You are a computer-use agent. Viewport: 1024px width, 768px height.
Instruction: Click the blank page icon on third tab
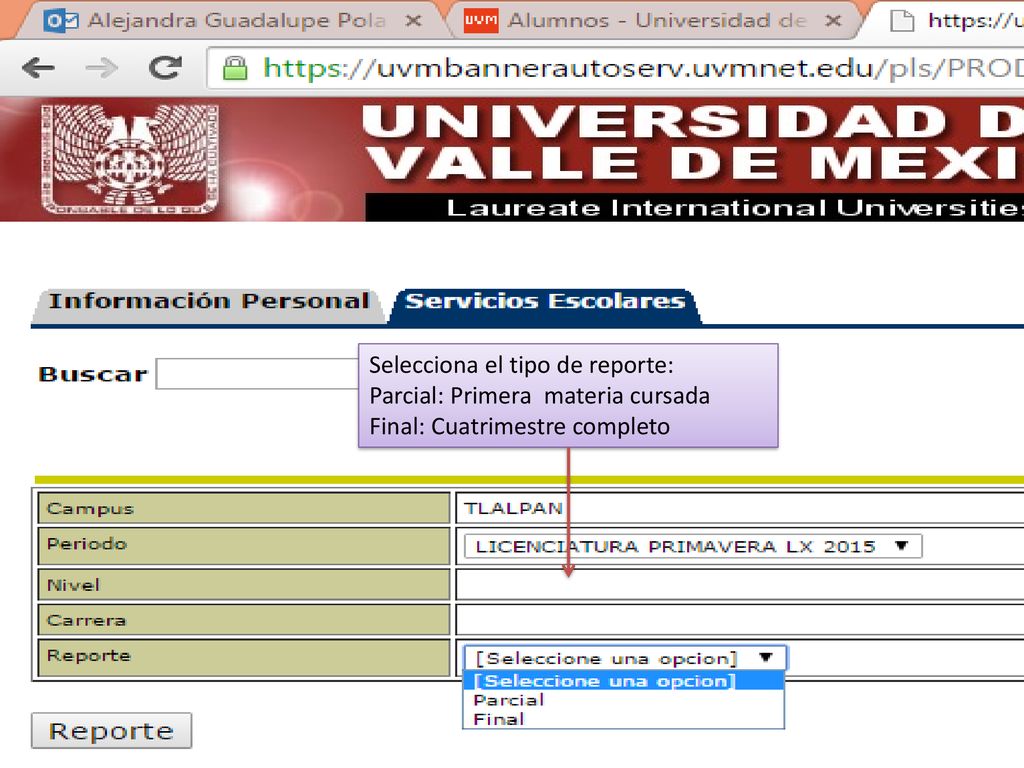point(903,21)
